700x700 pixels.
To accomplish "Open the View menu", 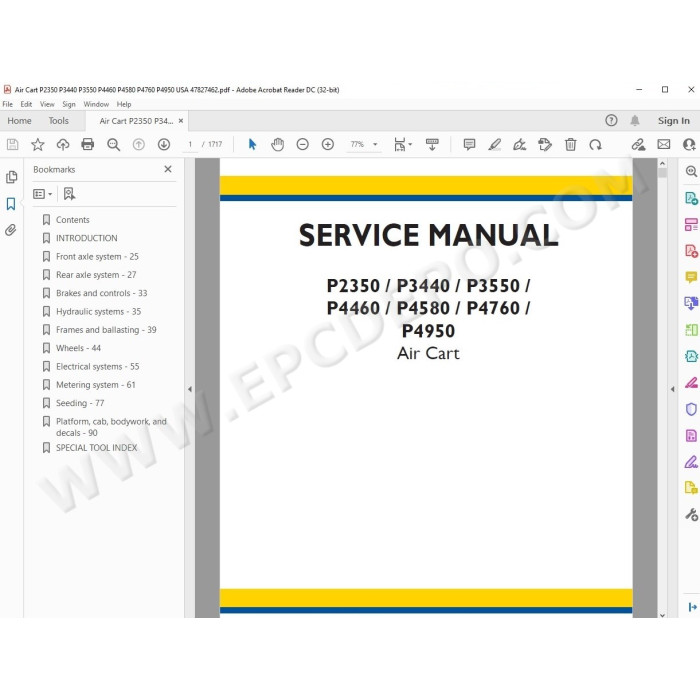I will click(47, 104).
